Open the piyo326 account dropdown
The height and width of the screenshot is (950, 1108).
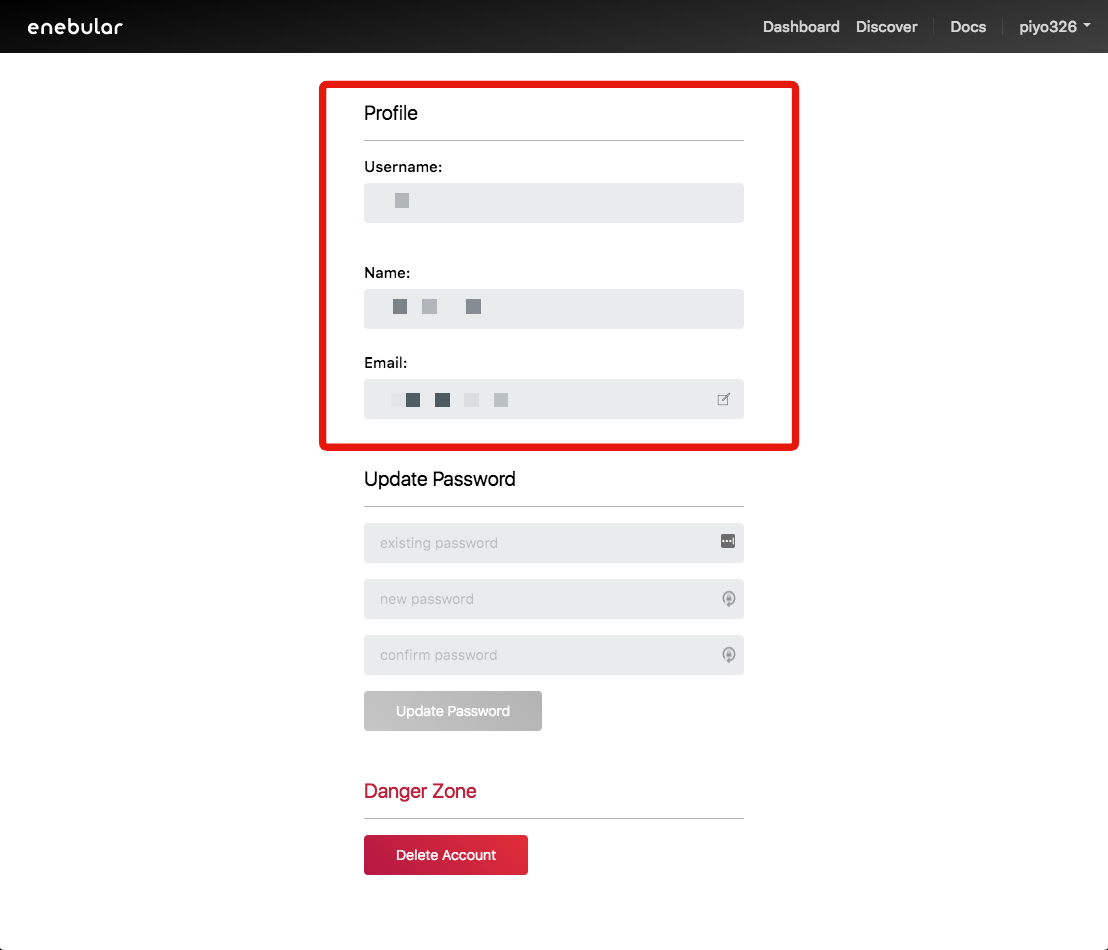(1054, 27)
